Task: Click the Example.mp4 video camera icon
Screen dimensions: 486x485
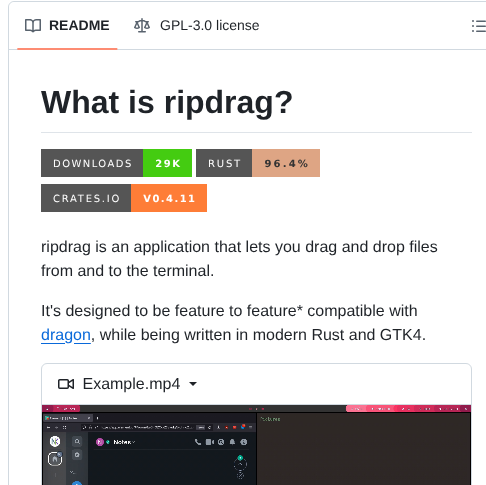Action: tap(66, 384)
